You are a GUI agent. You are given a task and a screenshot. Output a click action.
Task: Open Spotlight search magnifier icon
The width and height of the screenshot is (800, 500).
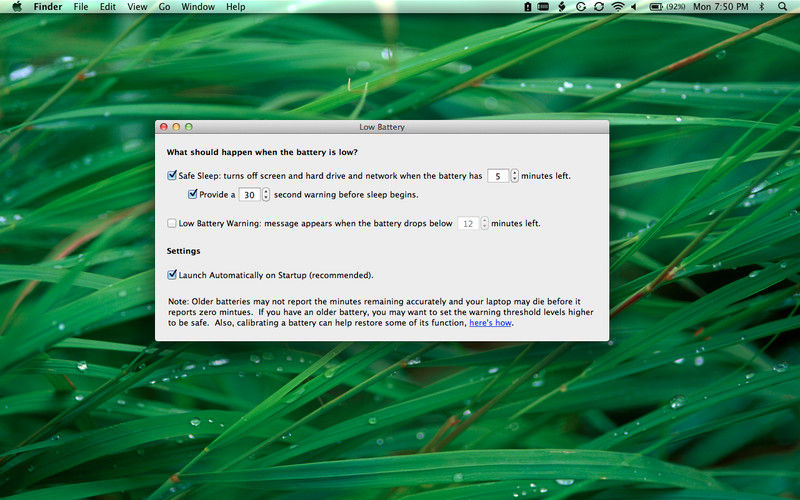pos(782,7)
